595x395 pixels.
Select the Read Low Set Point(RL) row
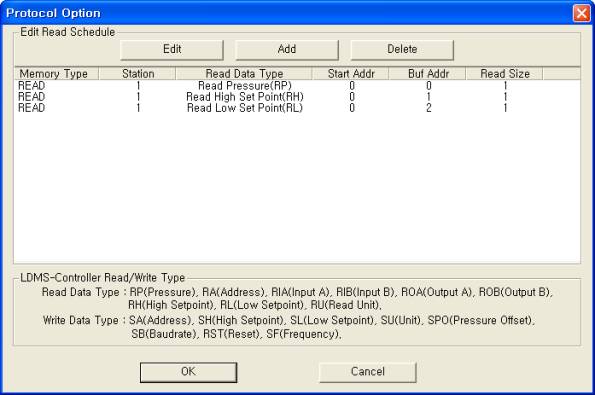[x=297, y=108]
